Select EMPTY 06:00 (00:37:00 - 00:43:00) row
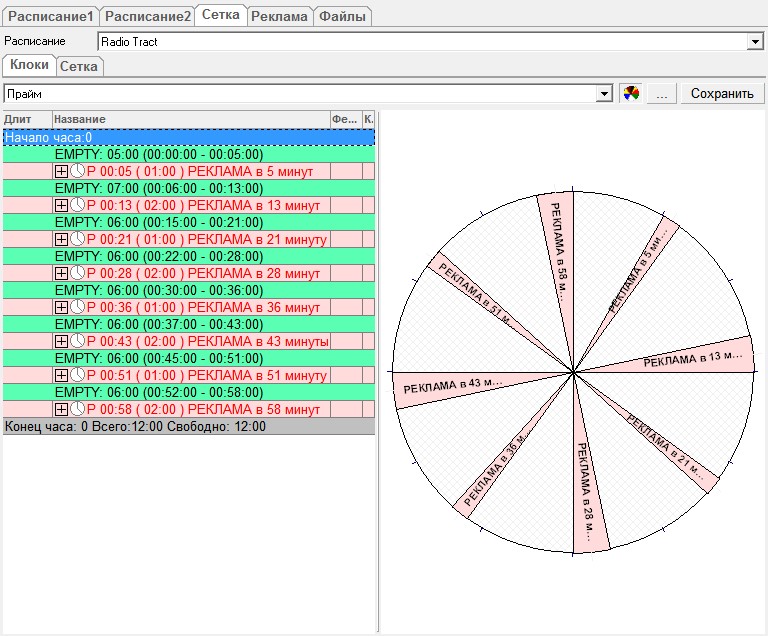The width and height of the screenshot is (768, 636). 189,324
